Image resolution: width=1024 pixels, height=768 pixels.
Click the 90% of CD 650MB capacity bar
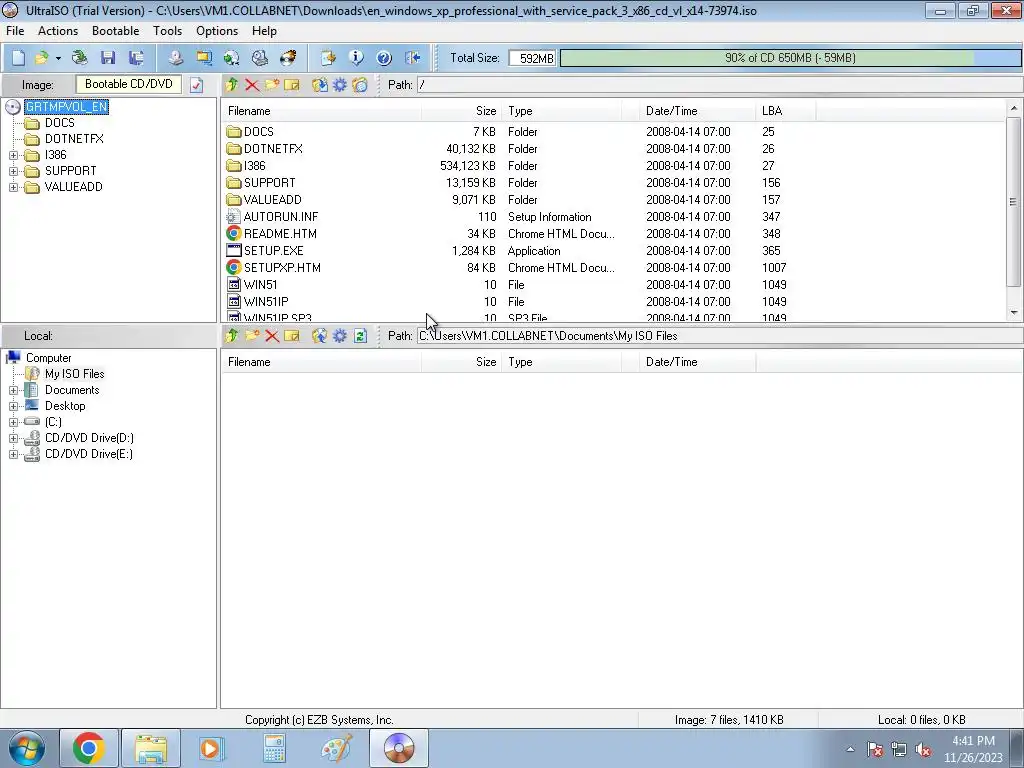(790, 58)
